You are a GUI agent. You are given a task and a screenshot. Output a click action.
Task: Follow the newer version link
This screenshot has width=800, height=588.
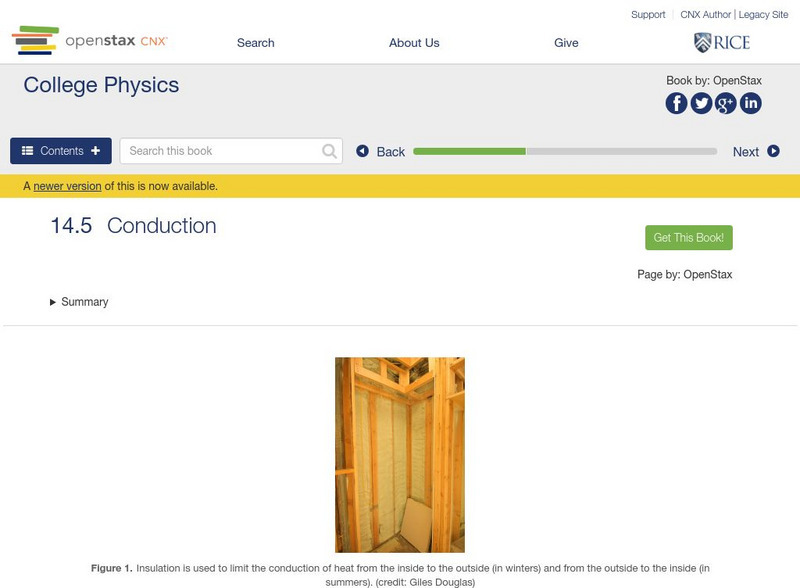(67, 186)
